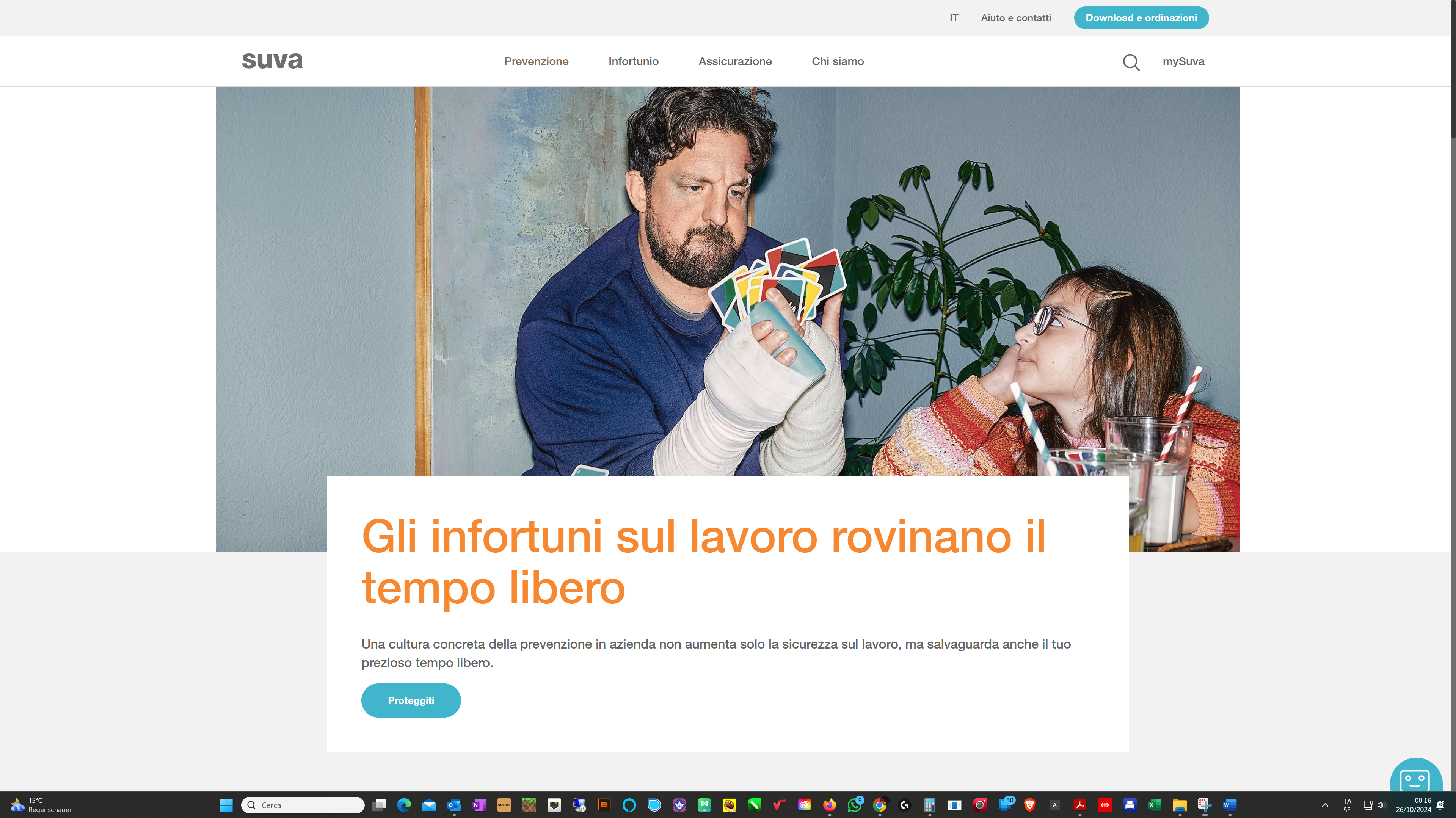Launch Minecraft from the taskbar
Viewport: 1456px width, 818px height.
(529, 805)
